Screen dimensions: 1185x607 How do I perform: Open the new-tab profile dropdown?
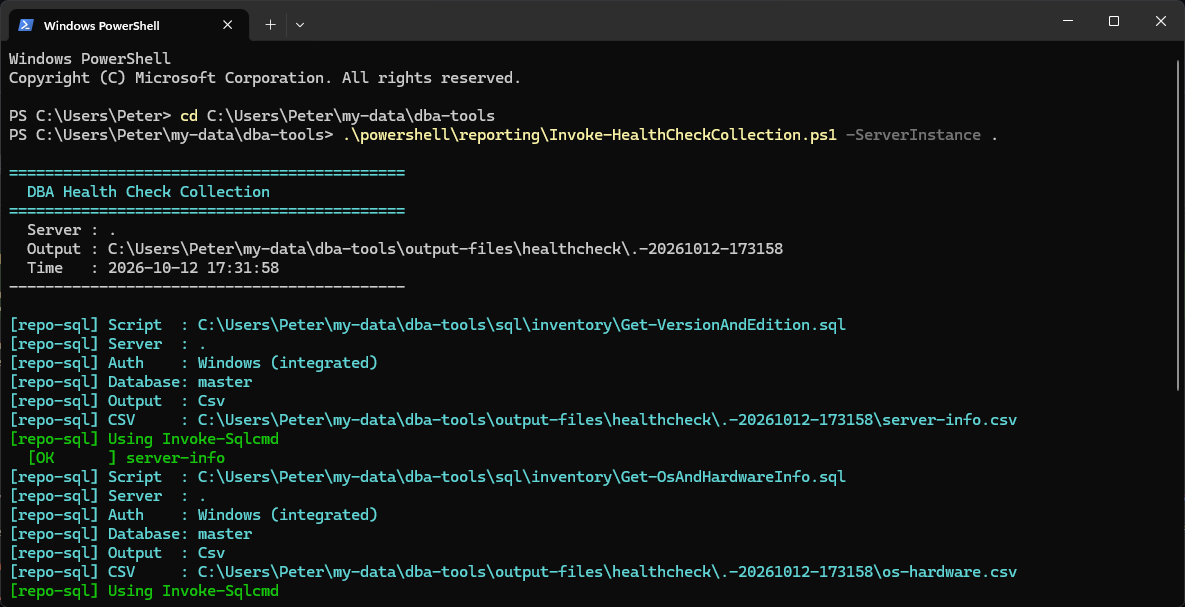coord(300,25)
